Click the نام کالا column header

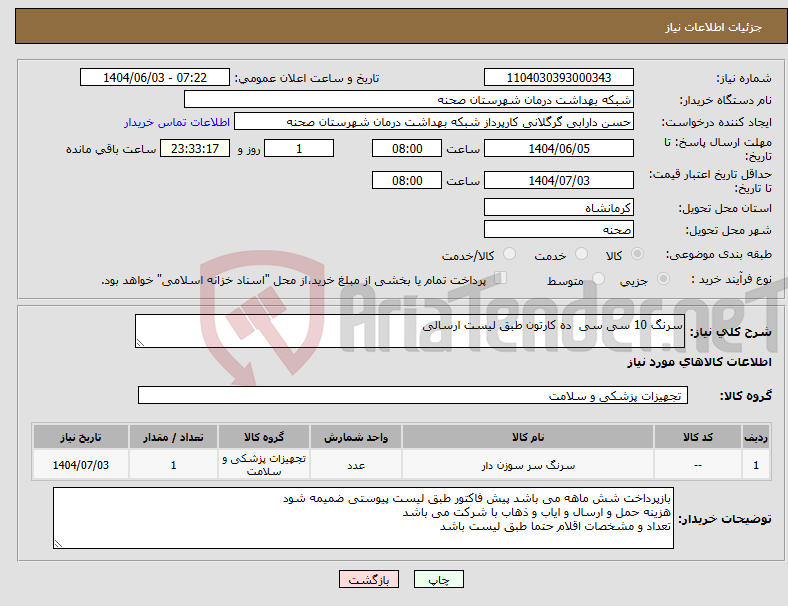528,437
